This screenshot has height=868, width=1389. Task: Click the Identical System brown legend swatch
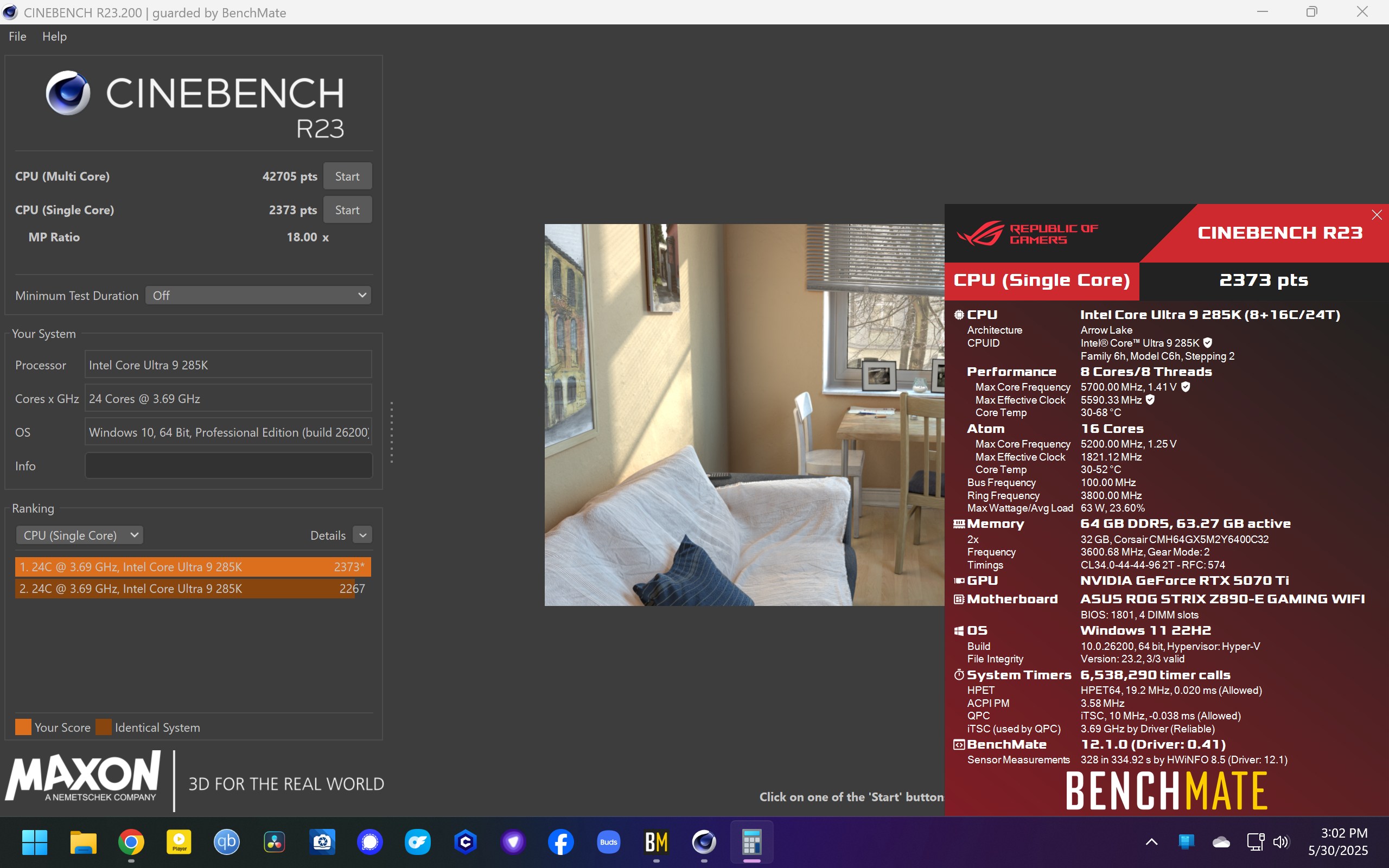coord(103,727)
